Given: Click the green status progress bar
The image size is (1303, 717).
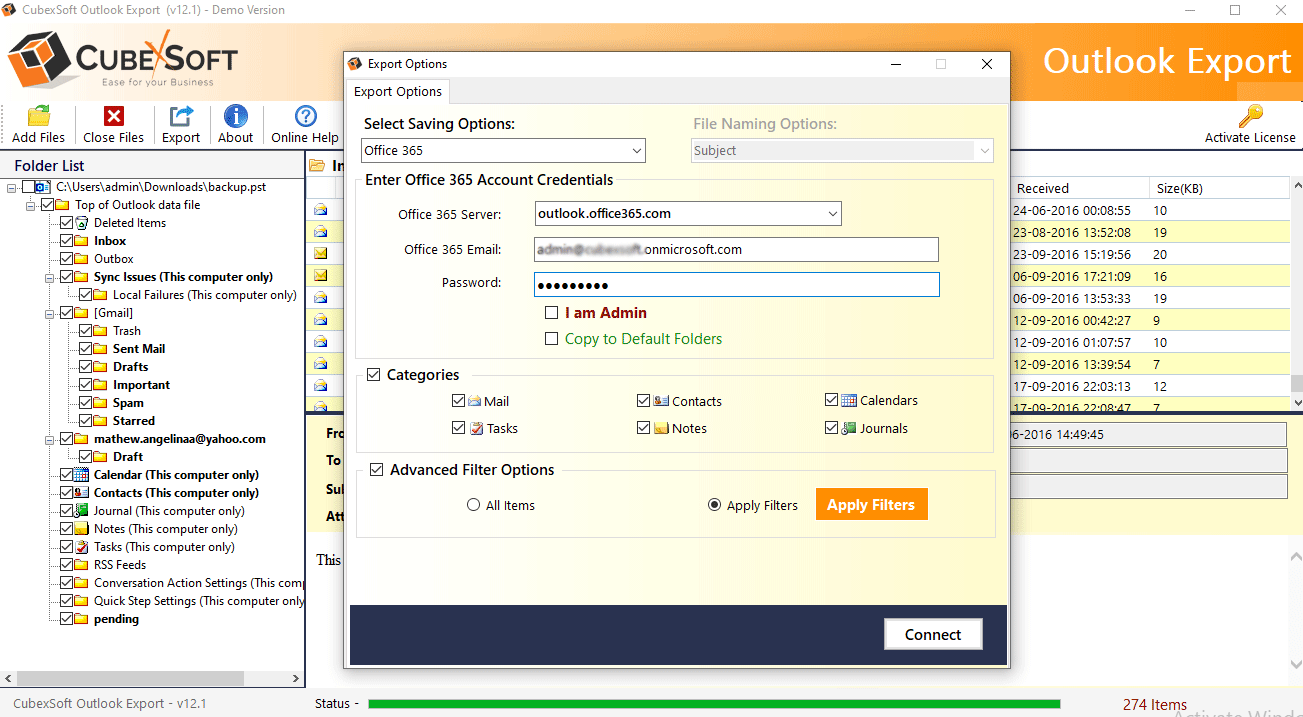Looking at the screenshot, I should click(714, 704).
